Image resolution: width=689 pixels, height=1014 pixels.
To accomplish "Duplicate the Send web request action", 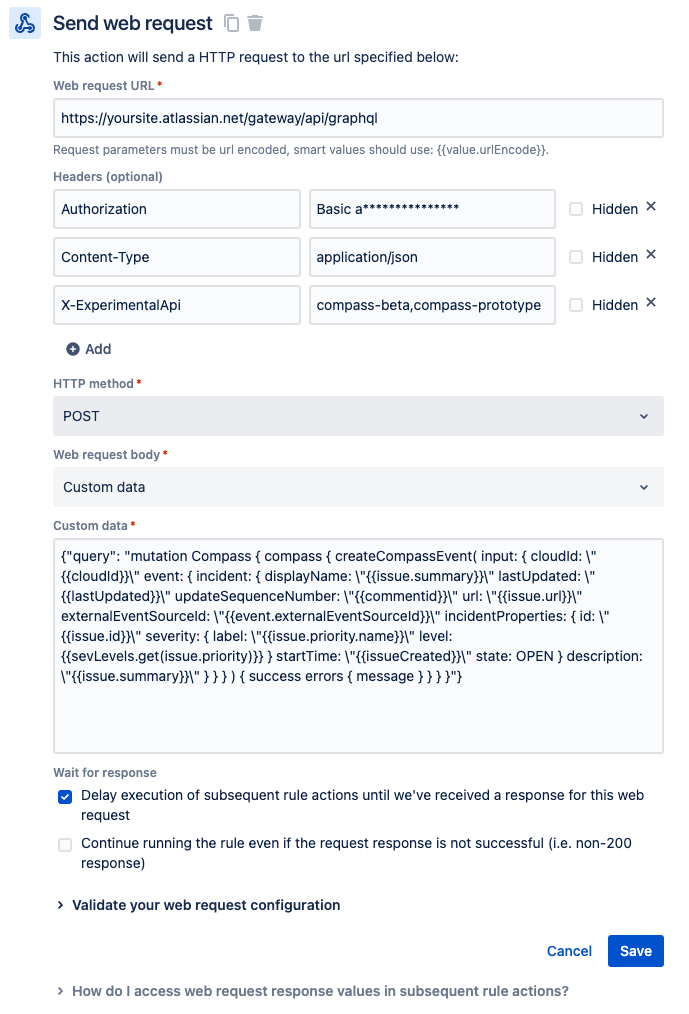I will [230, 22].
